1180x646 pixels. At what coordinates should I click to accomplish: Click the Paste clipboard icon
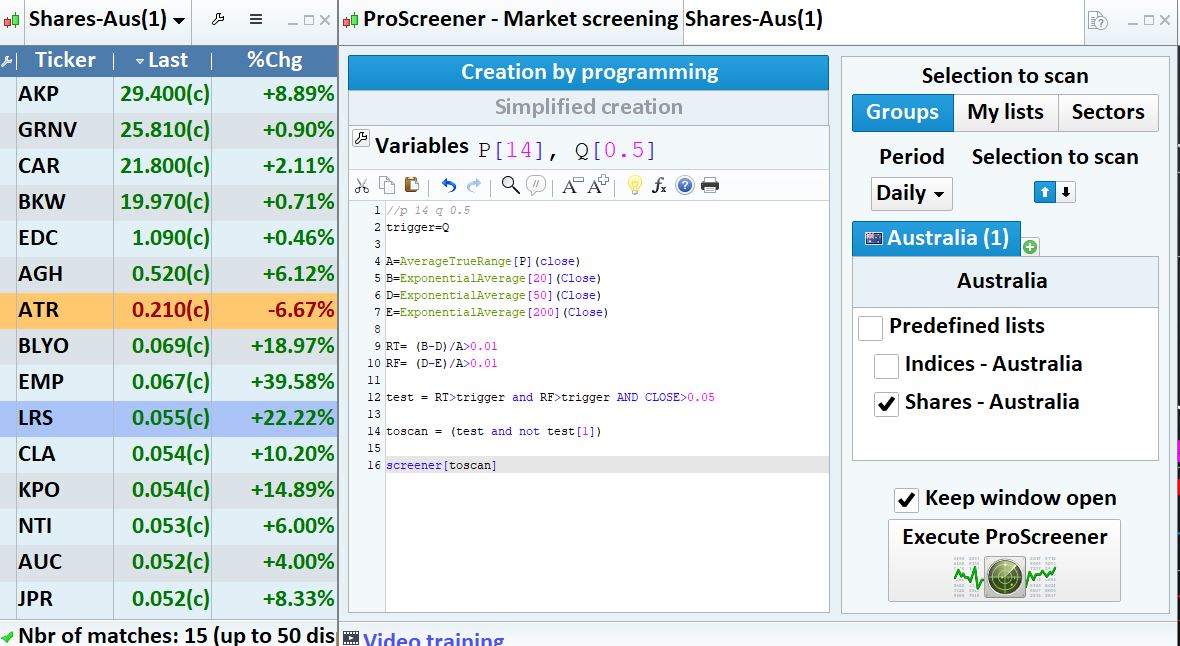412,185
